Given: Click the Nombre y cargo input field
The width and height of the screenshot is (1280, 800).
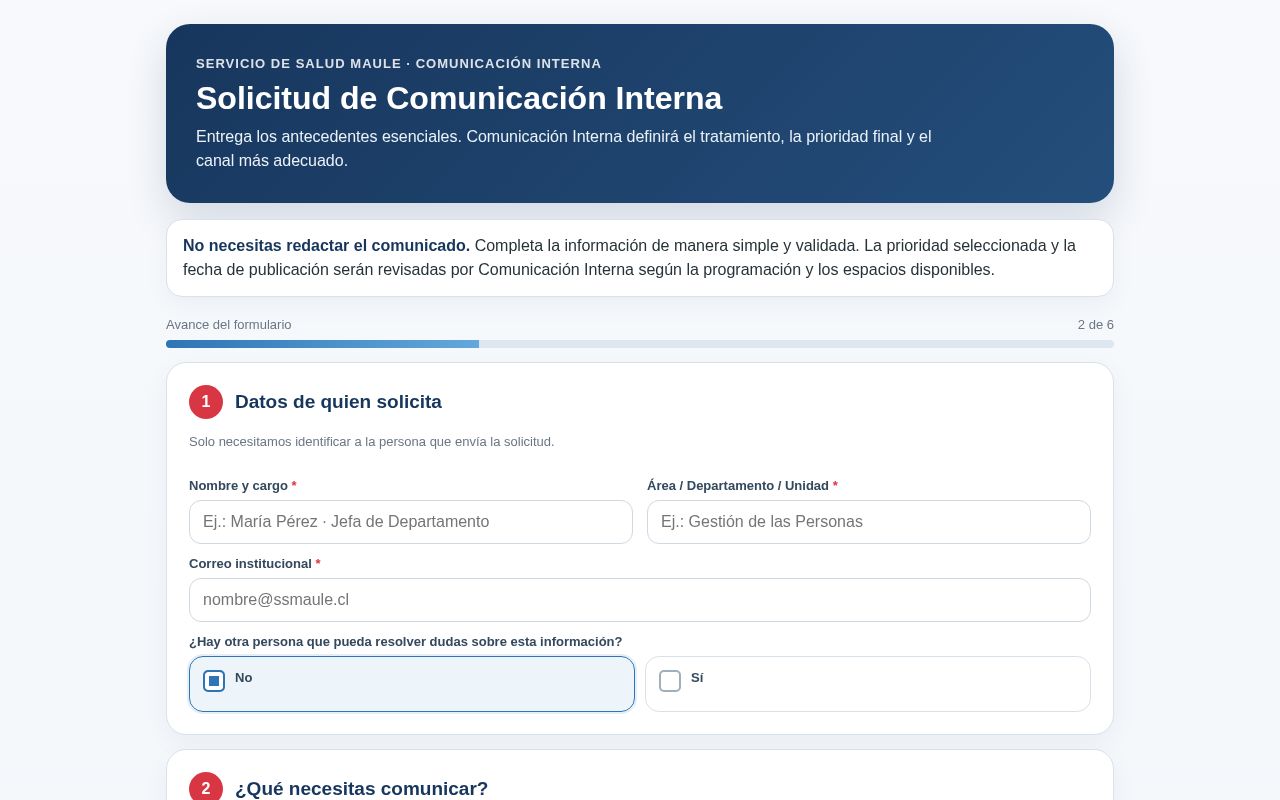Looking at the screenshot, I should point(411,522).
